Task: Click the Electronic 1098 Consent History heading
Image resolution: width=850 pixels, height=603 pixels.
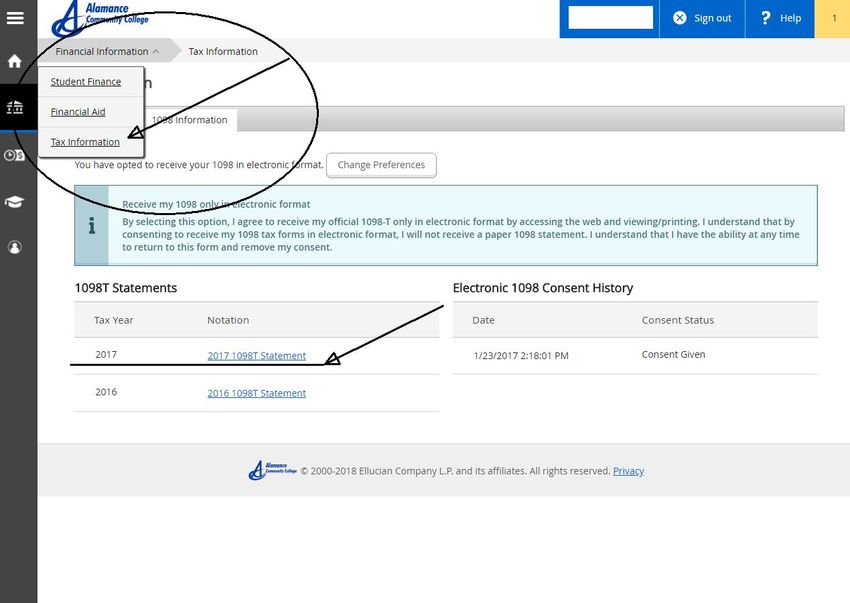Action: coord(543,288)
